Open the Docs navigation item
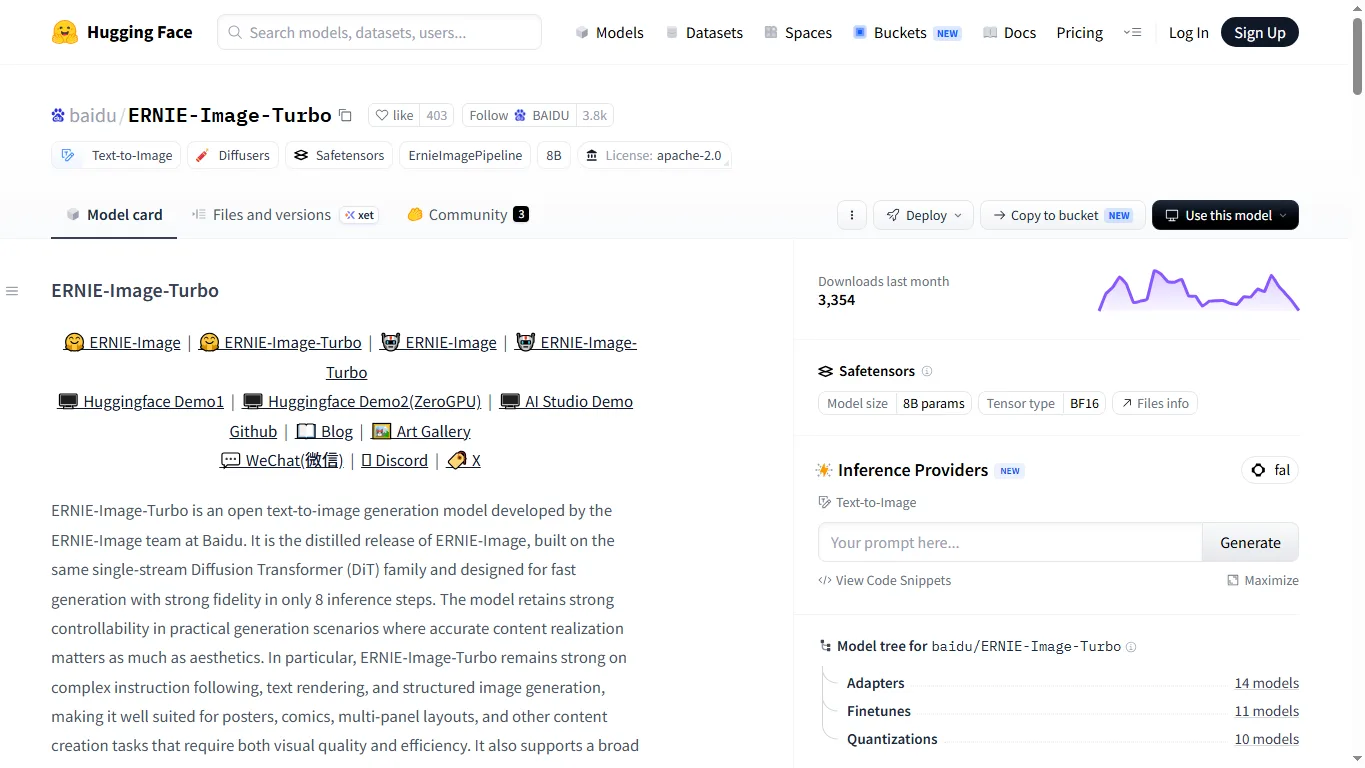This screenshot has width=1365, height=768. click(x=1009, y=32)
